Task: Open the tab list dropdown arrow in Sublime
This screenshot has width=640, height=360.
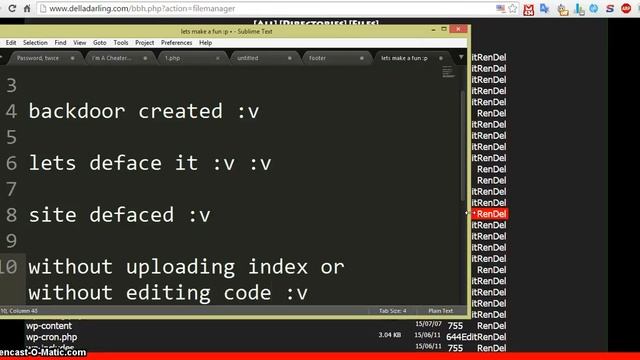Action: [x=461, y=58]
